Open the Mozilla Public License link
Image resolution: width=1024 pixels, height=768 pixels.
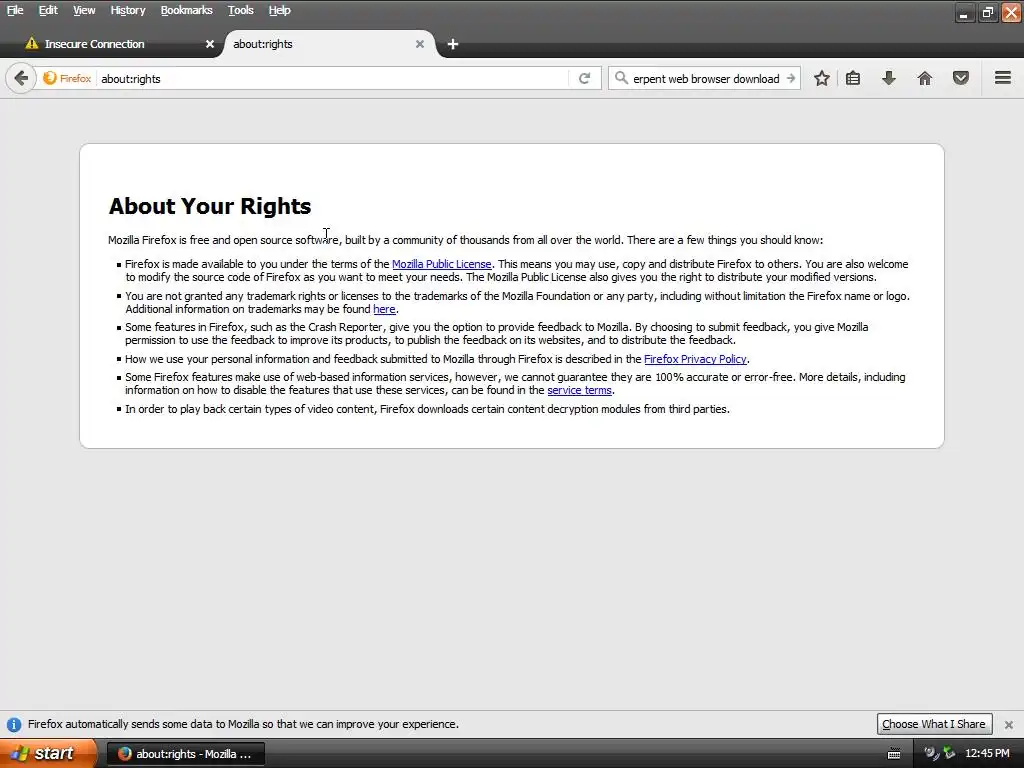441,264
